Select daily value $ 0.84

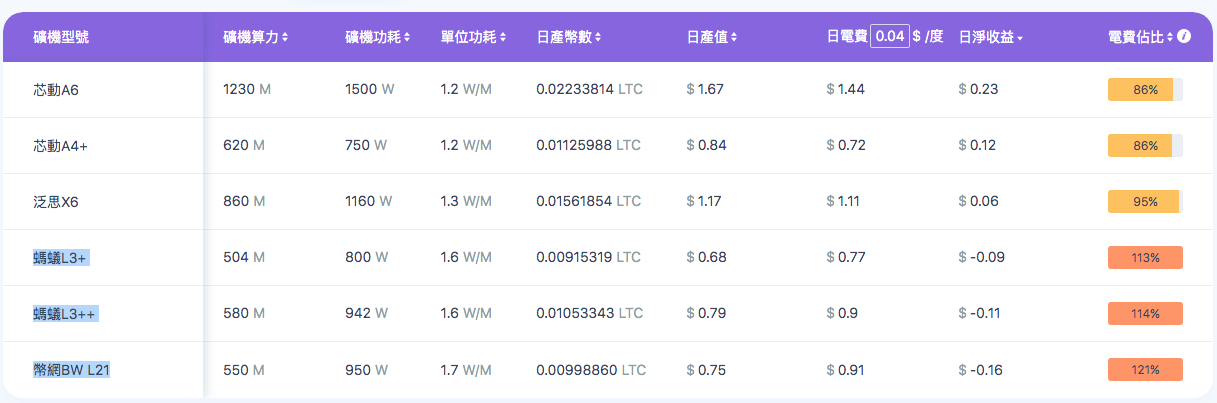707,145
